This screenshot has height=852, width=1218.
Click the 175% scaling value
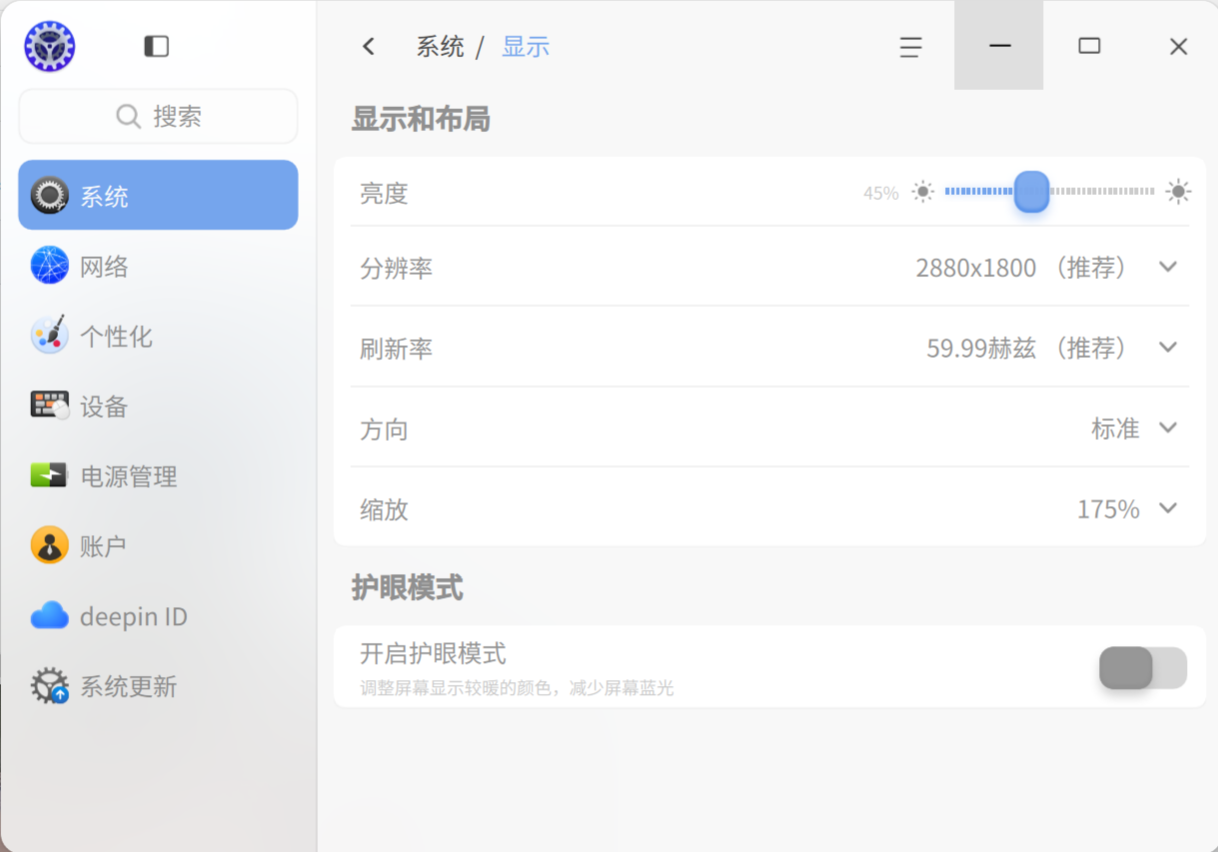pyautogui.click(x=1108, y=509)
